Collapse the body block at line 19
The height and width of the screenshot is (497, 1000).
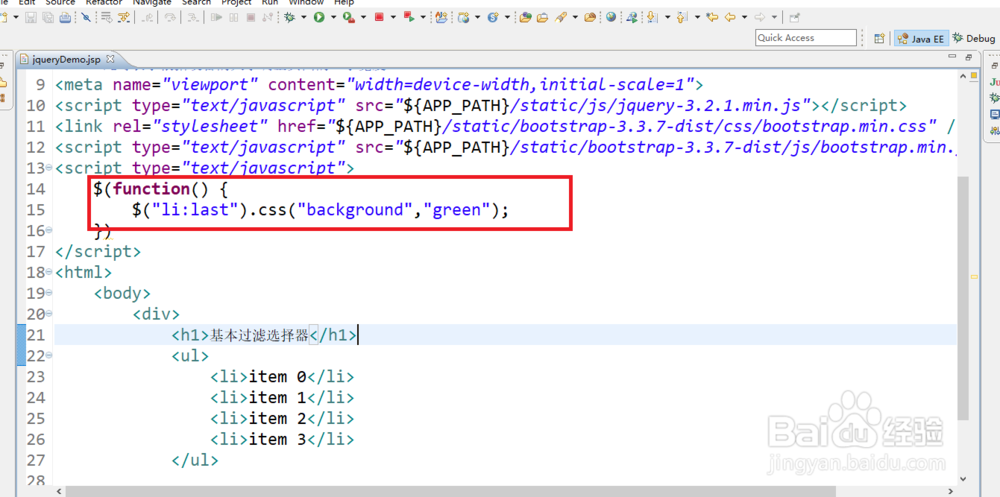tap(50, 293)
